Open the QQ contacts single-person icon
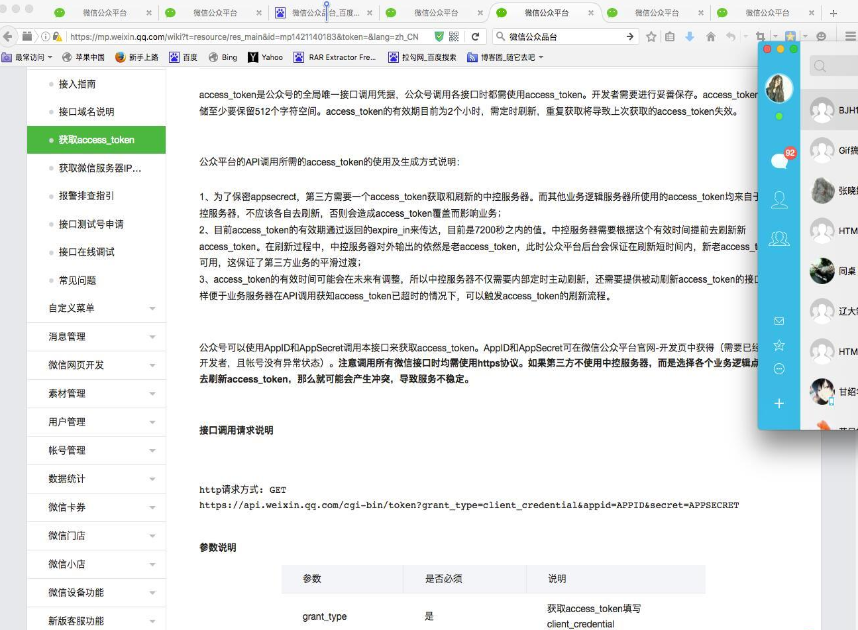The image size is (858, 630). click(779, 200)
